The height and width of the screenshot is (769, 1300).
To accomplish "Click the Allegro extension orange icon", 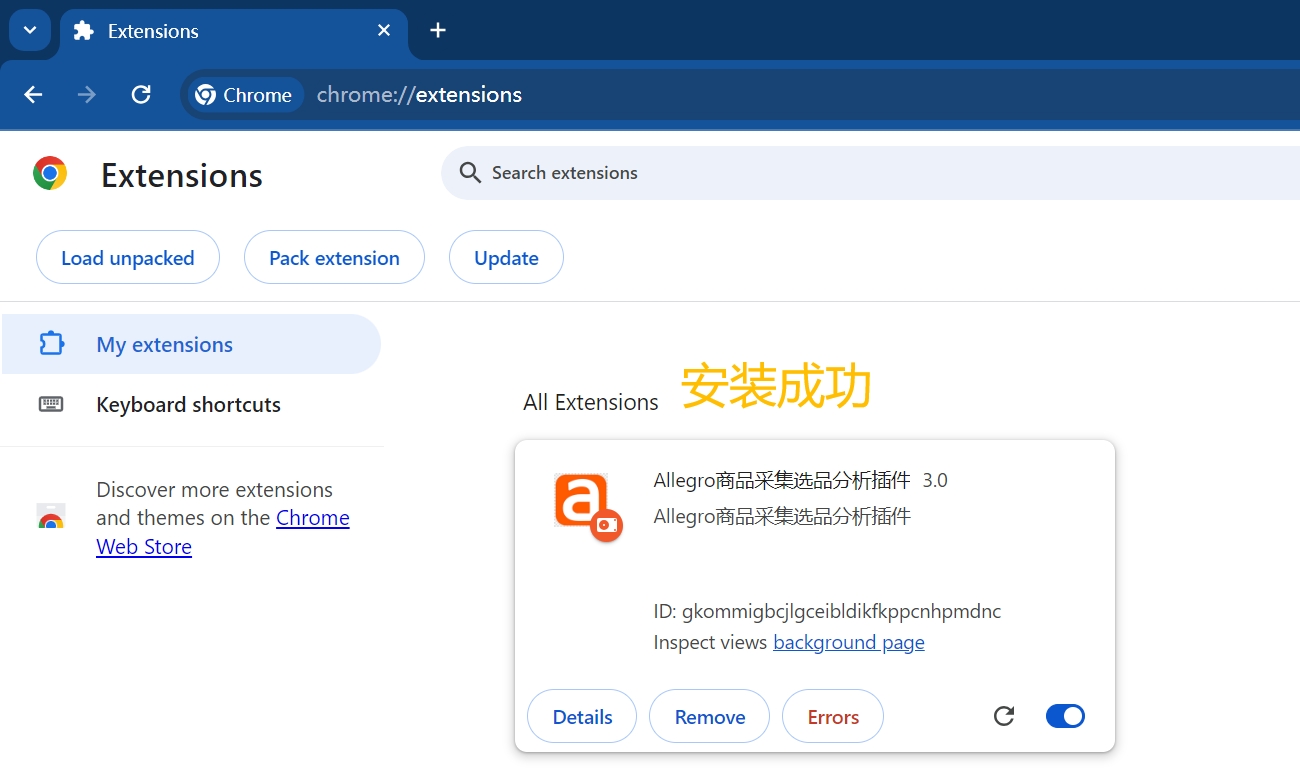I will click(x=588, y=509).
